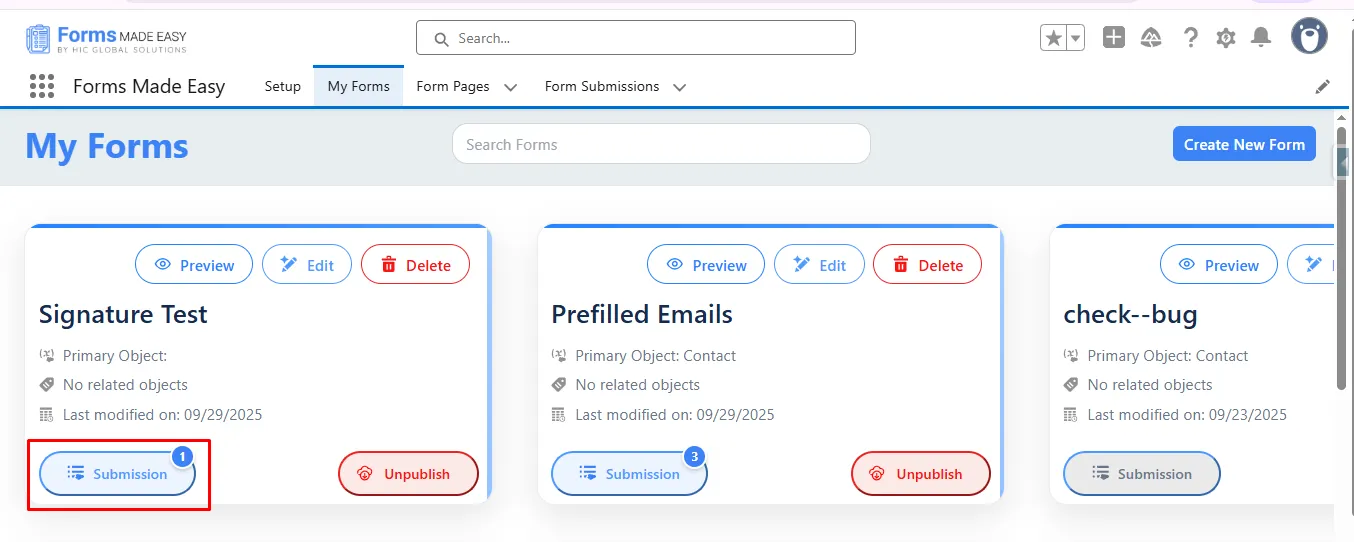Open the user profile avatar
The image size is (1354, 542).
pyautogui.click(x=1309, y=37)
